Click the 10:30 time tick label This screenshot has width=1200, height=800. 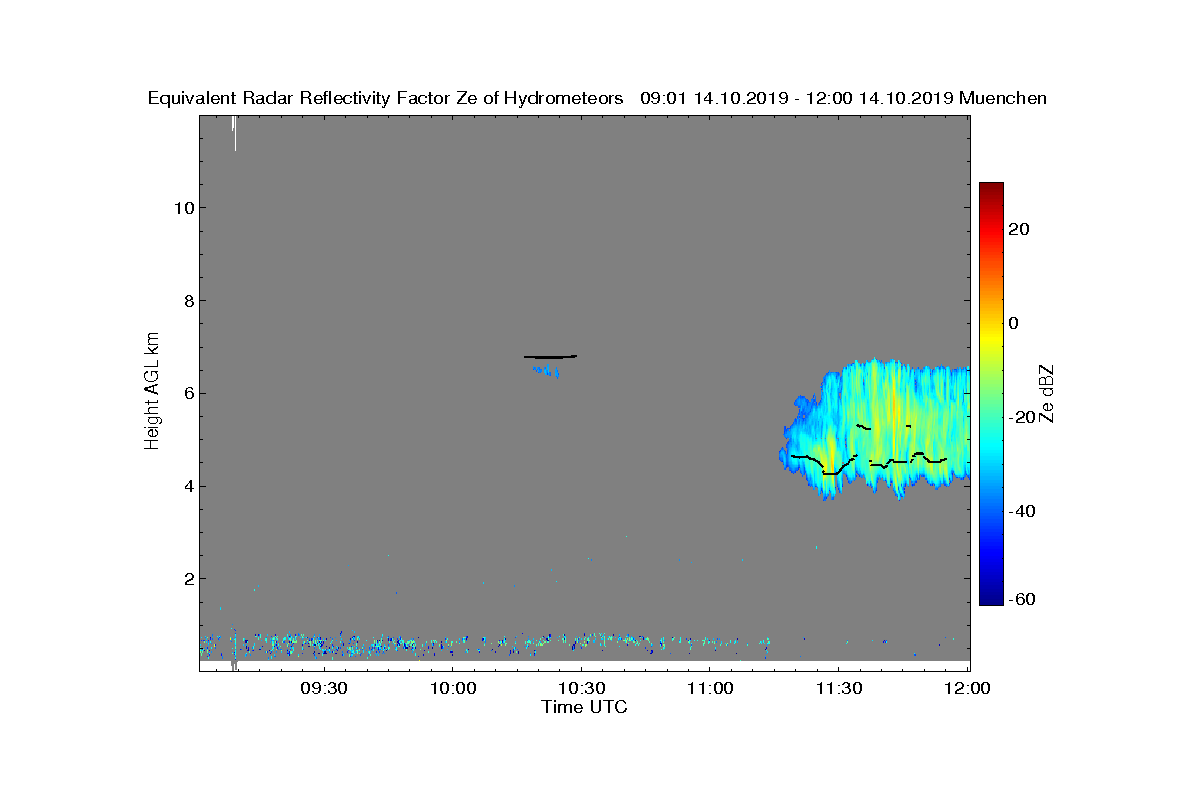click(581, 688)
